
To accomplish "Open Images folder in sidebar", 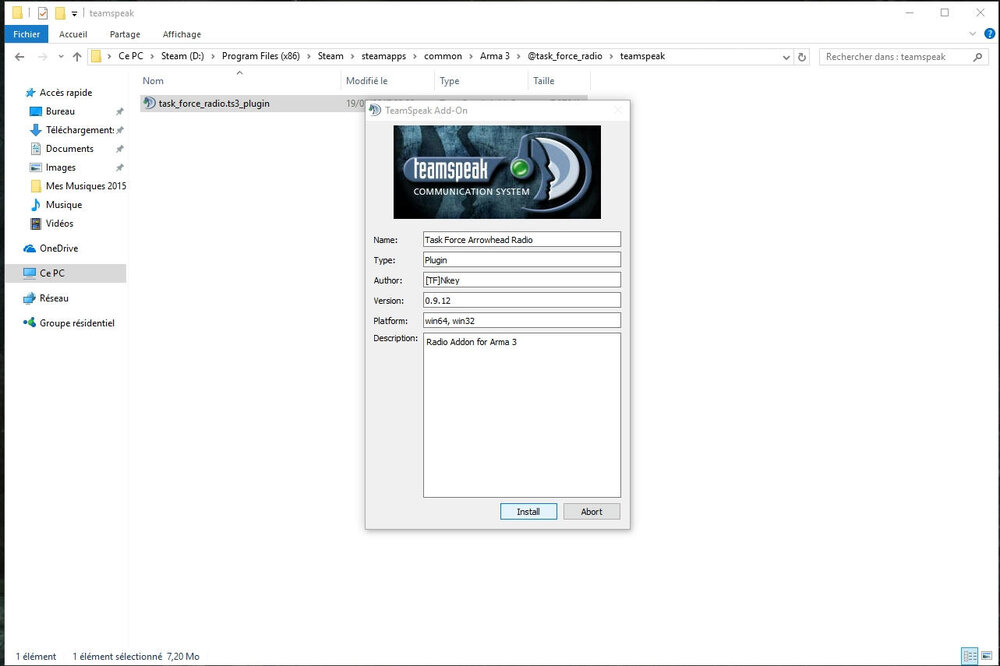I will [x=61, y=167].
